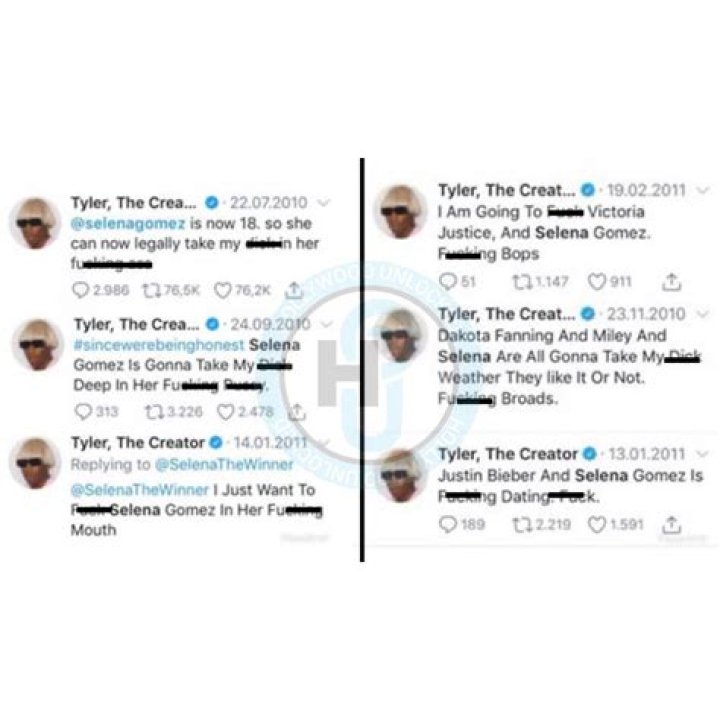
Task: Like the tweet with 911 likes
Action: point(597,281)
